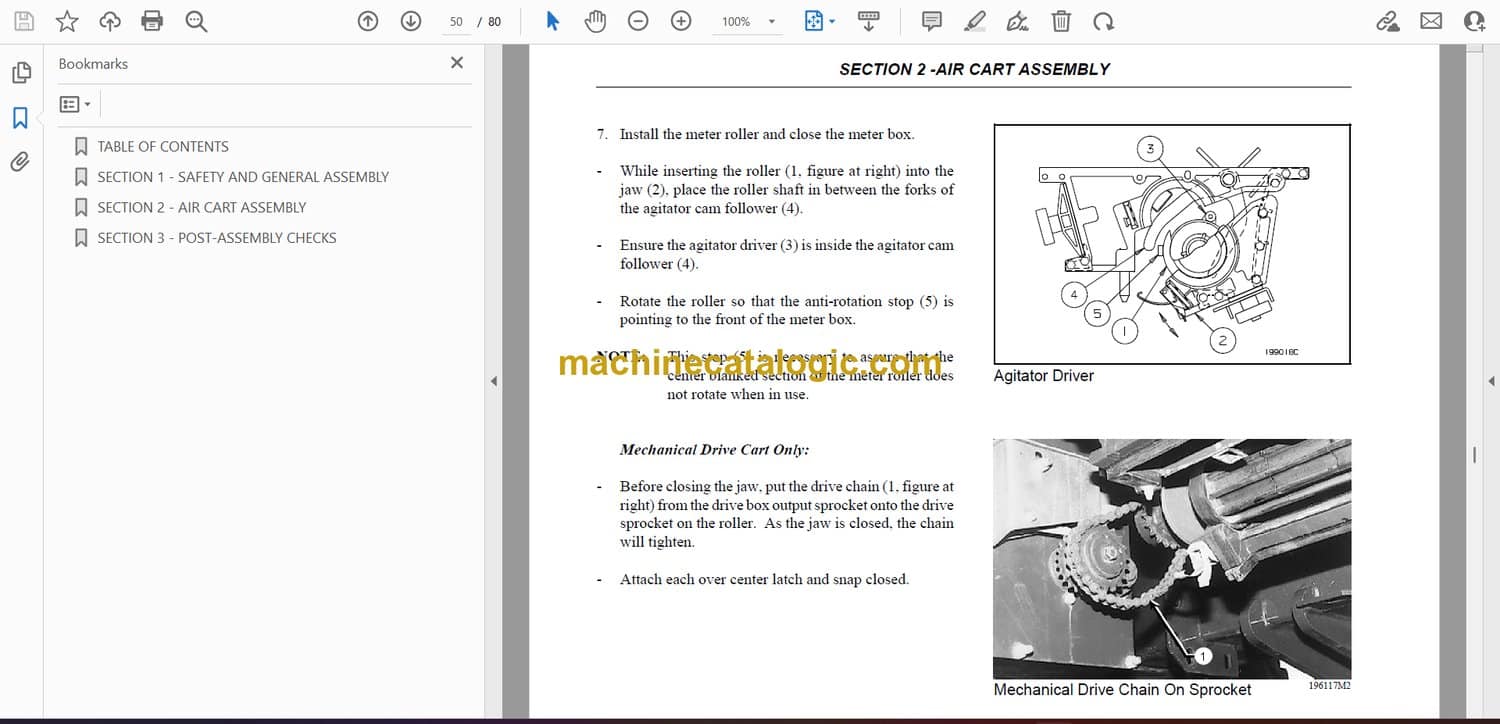Image resolution: width=1500 pixels, height=724 pixels.
Task: Switch to the Hand pan tool
Action: pos(595,21)
